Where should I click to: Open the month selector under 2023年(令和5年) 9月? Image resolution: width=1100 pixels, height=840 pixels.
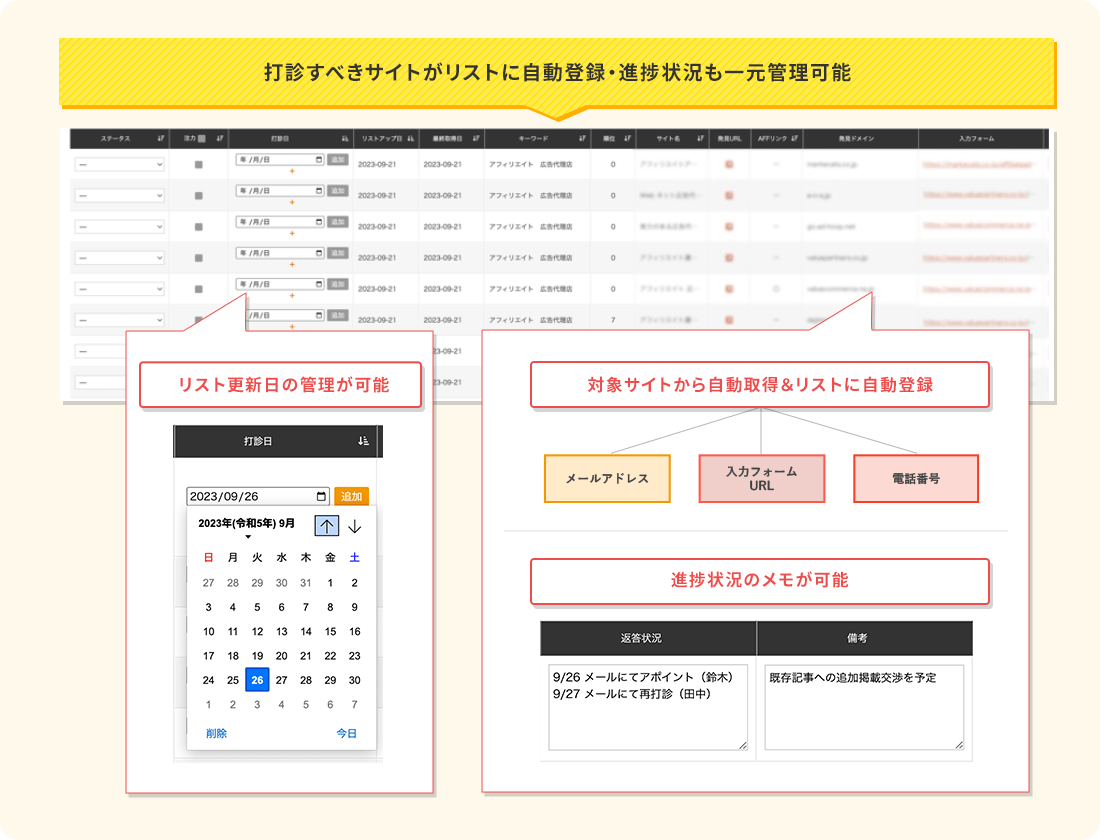point(248,537)
